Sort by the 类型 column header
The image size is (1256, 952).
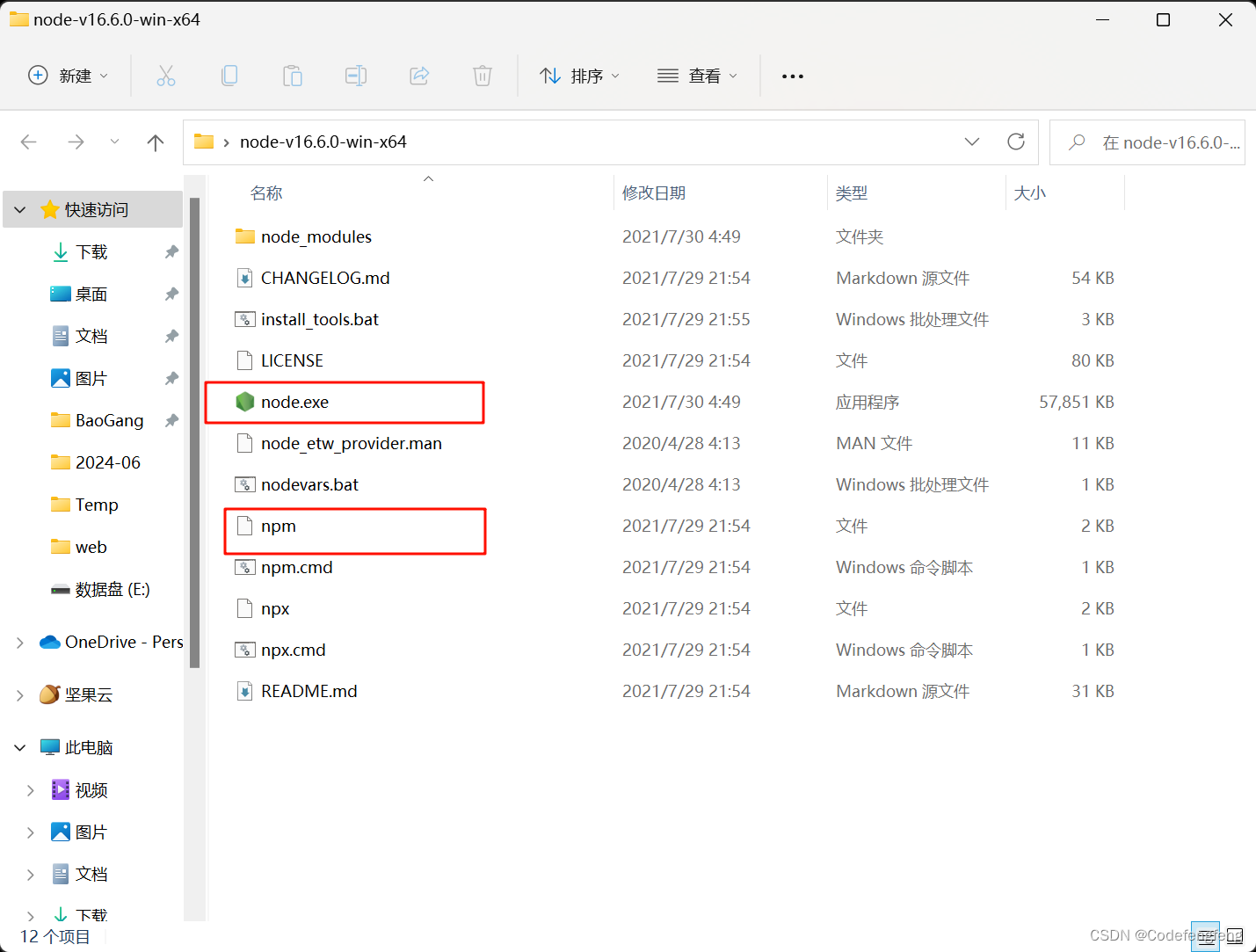point(852,193)
